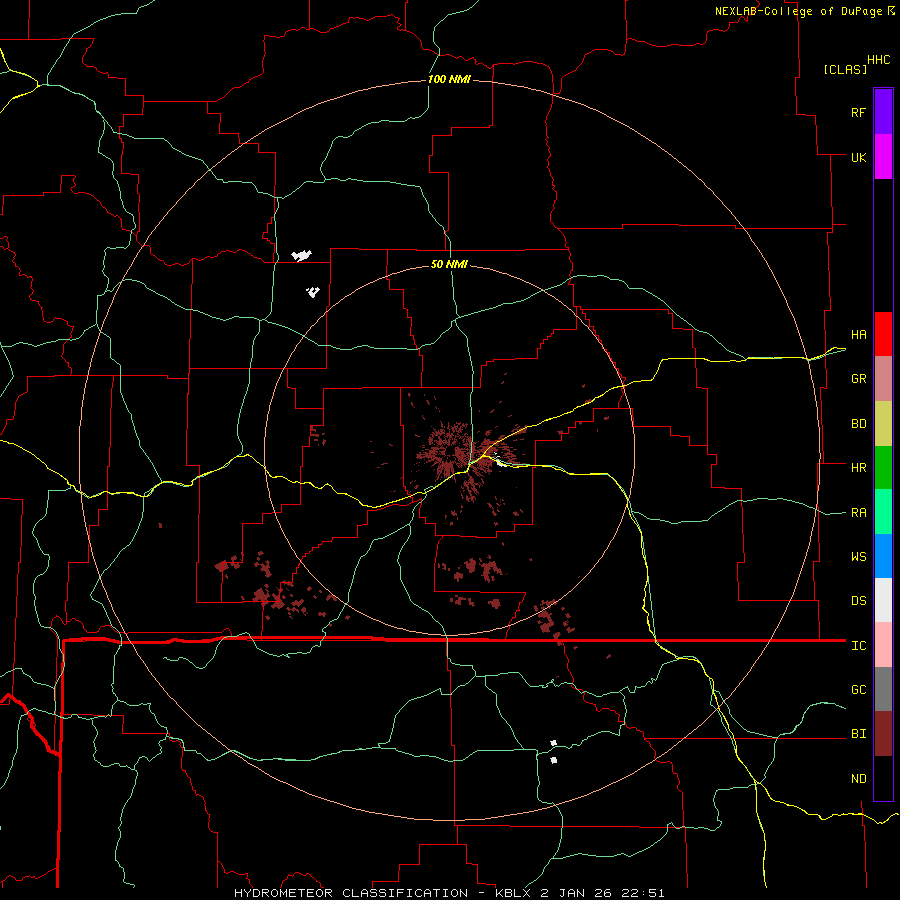The height and width of the screenshot is (900, 900).
Task: Click the 50 NMI range ring label
Action: [449, 264]
